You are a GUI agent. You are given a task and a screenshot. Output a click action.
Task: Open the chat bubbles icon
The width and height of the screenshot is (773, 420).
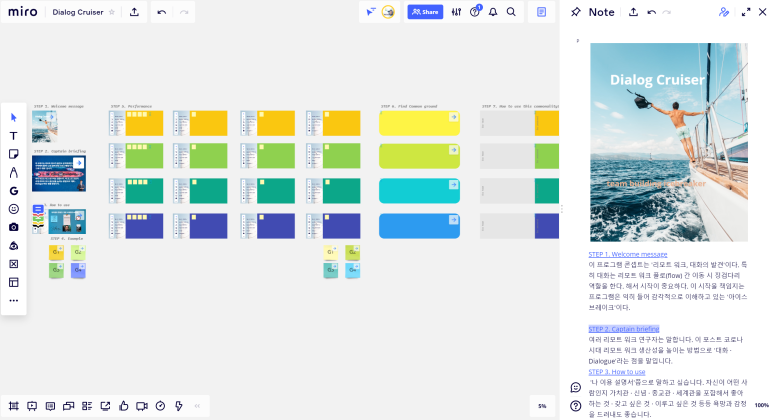[x=69, y=406]
